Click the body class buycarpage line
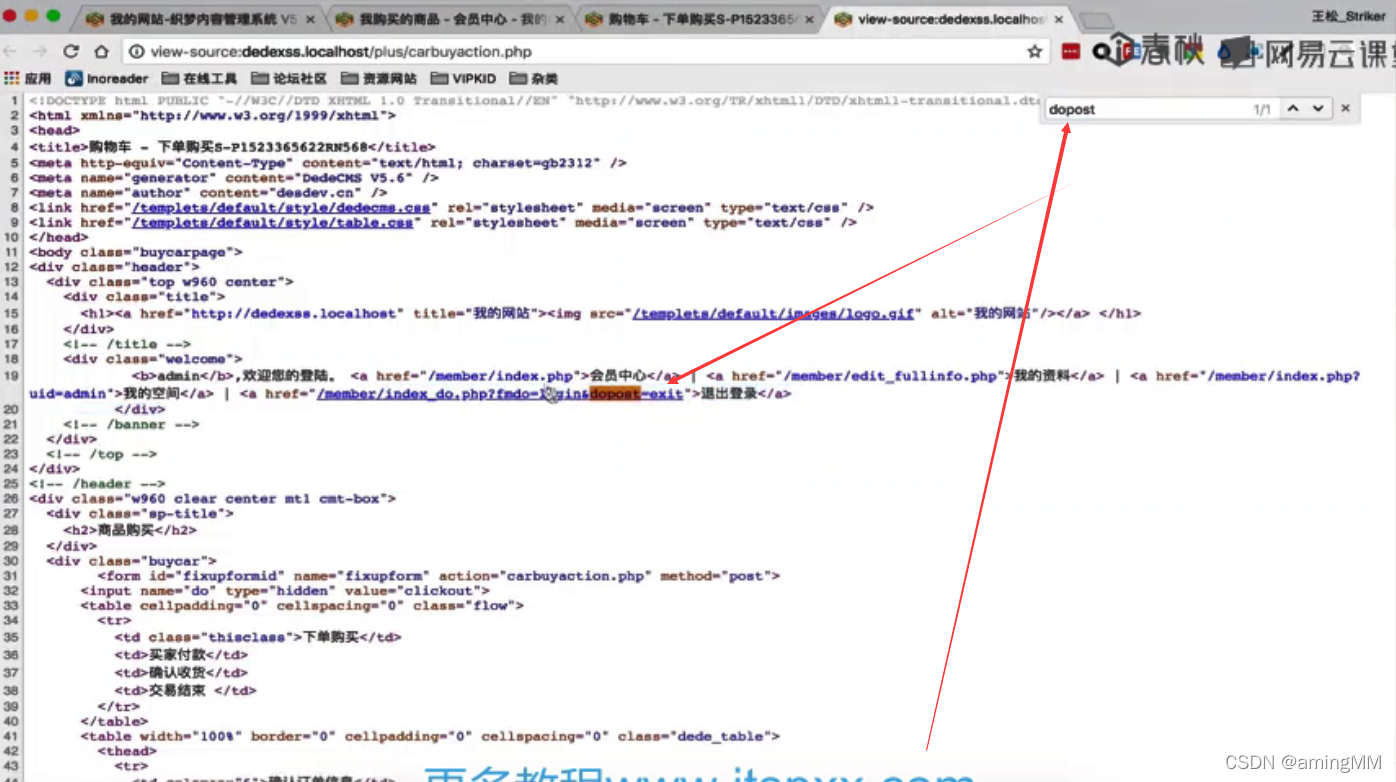The width and height of the screenshot is (1396, 782). (x=136, y=252)
